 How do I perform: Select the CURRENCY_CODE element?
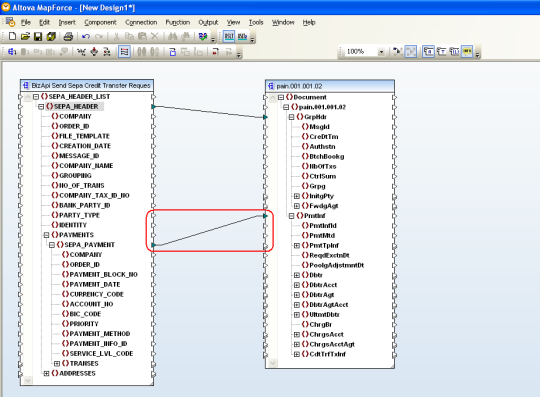click(x=96, y=294)
